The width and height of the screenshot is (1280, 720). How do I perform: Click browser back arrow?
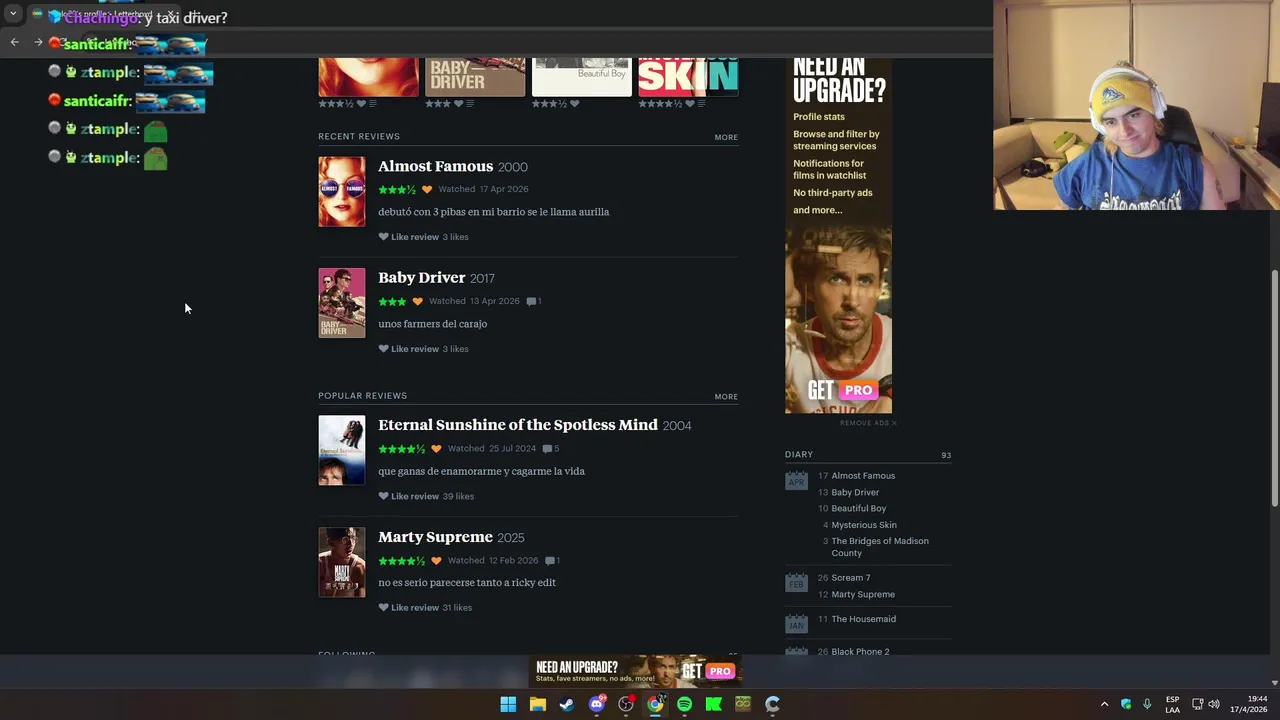14,42
